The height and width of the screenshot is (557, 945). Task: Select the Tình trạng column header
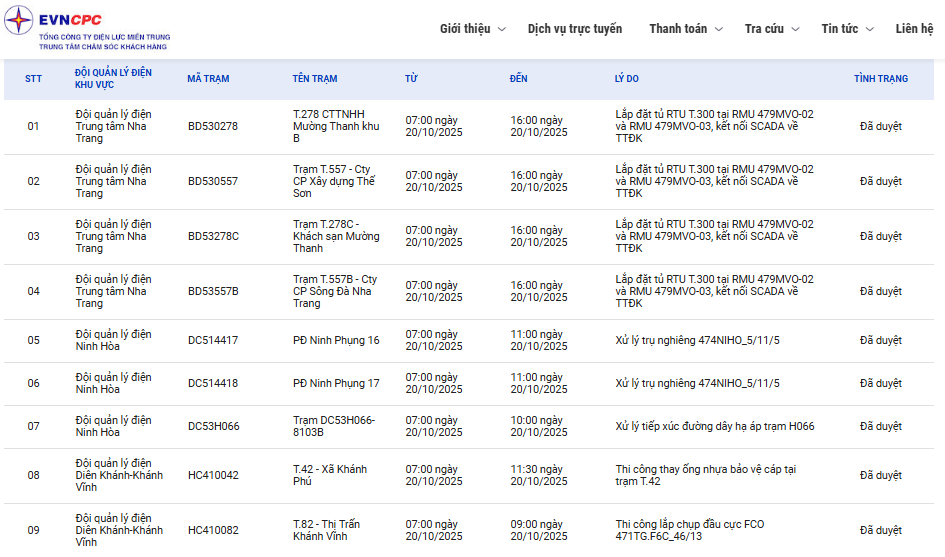click(x=881, y=79)
